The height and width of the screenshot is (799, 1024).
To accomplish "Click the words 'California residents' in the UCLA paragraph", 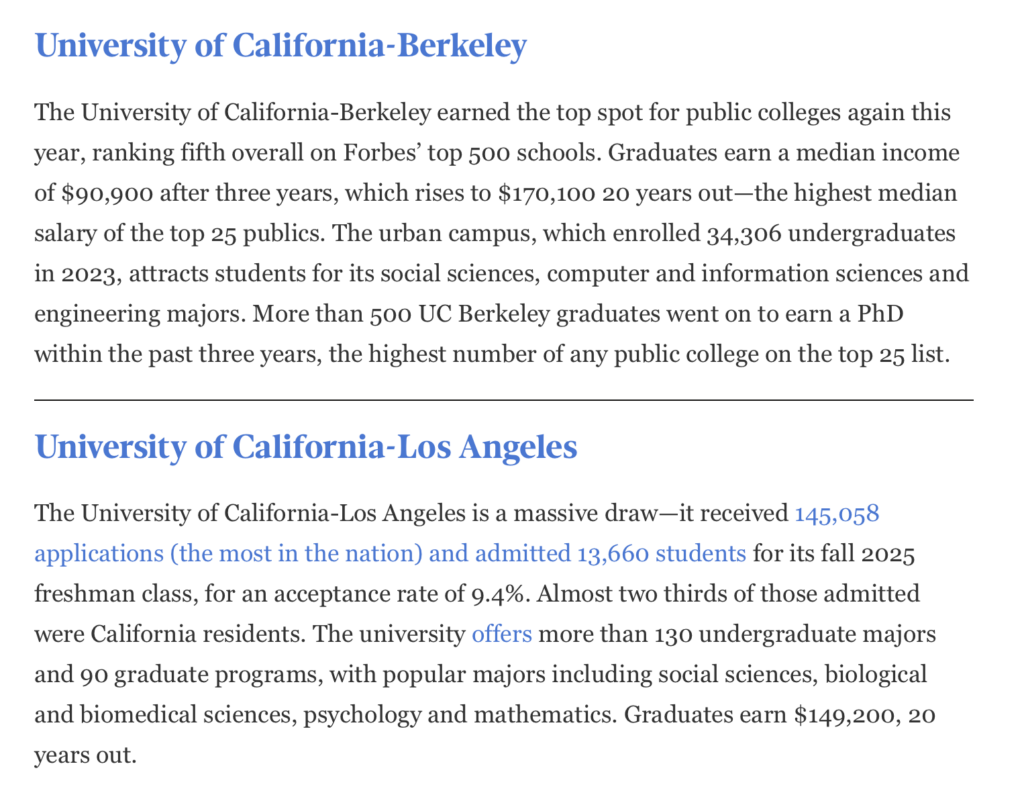I will (198, 634).
